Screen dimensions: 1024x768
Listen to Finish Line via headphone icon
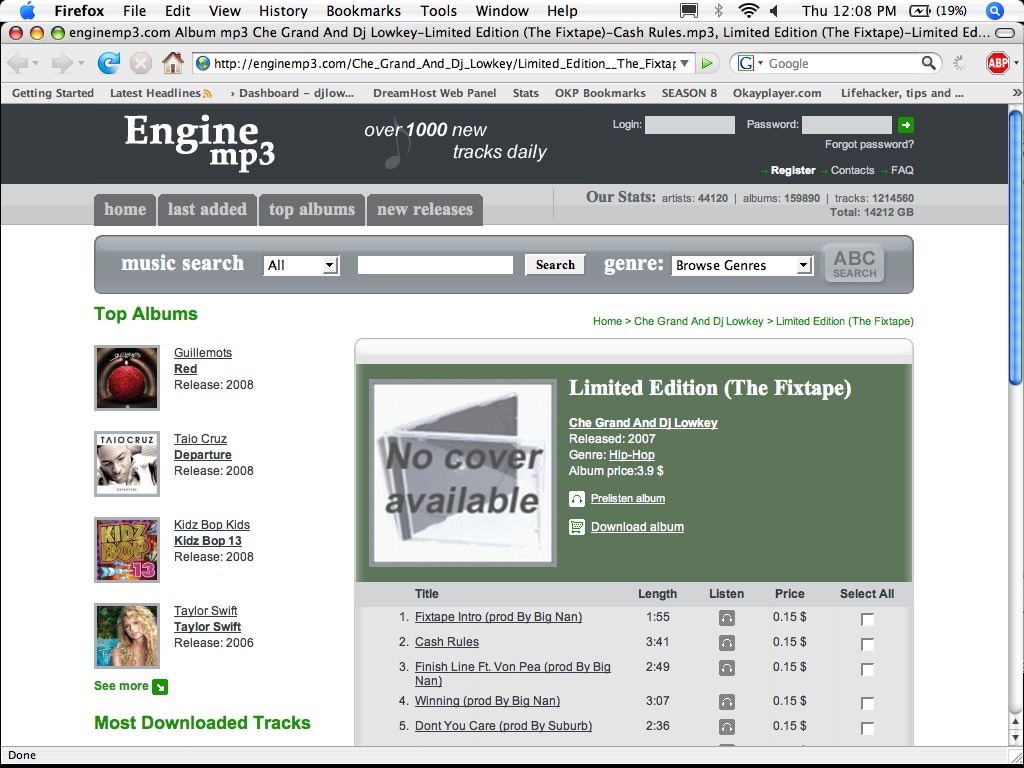(726, 668)
